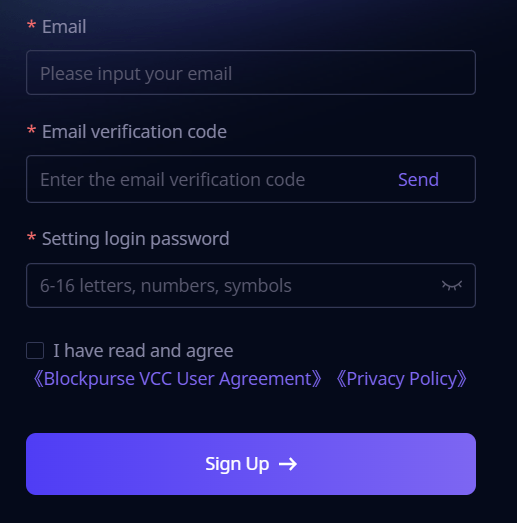Focus the 'Please input your email' field
The width and height of the screenshot is (517, 523).
click(251, 73)
